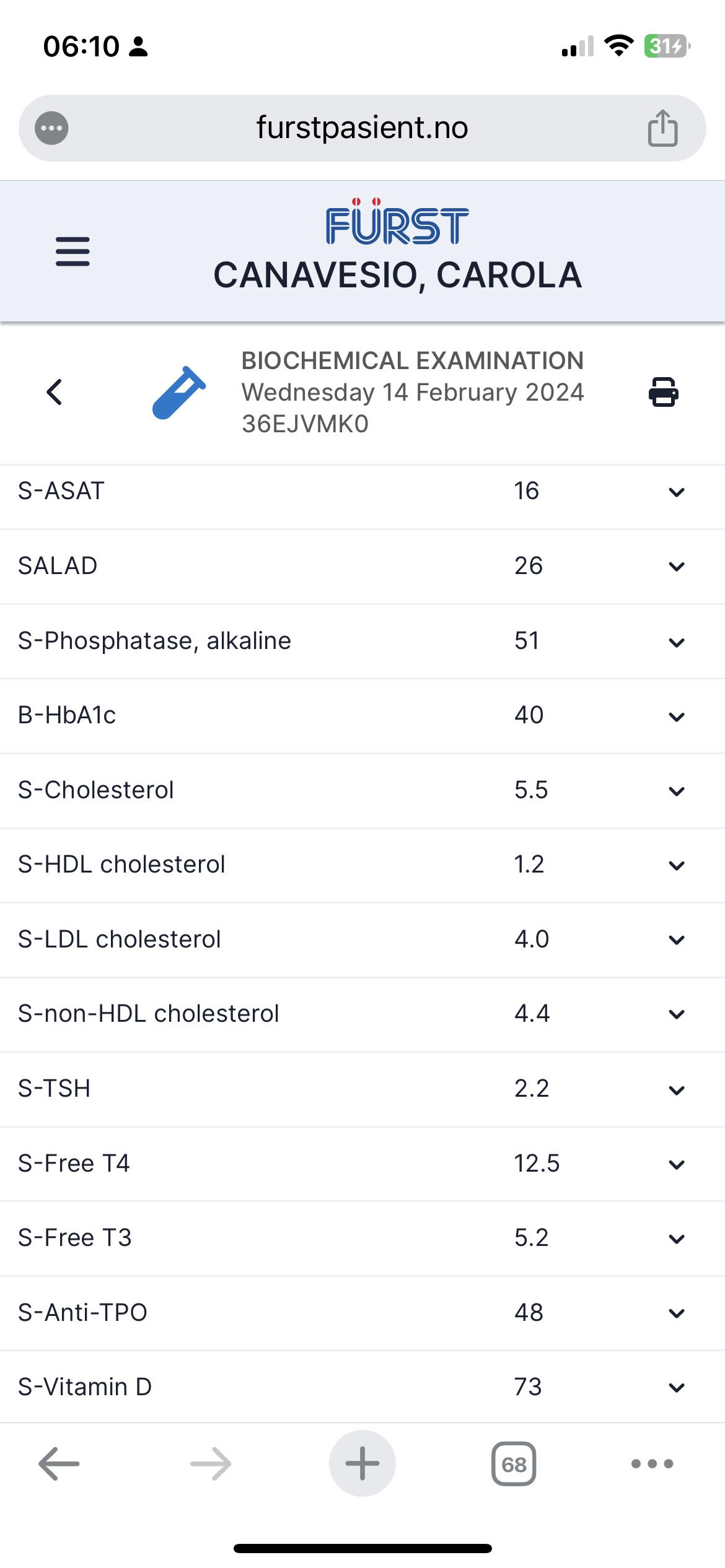Tap the S-Anti-TPO value 48
This screenshot has height=1568, width=725.
point(529,1312)
